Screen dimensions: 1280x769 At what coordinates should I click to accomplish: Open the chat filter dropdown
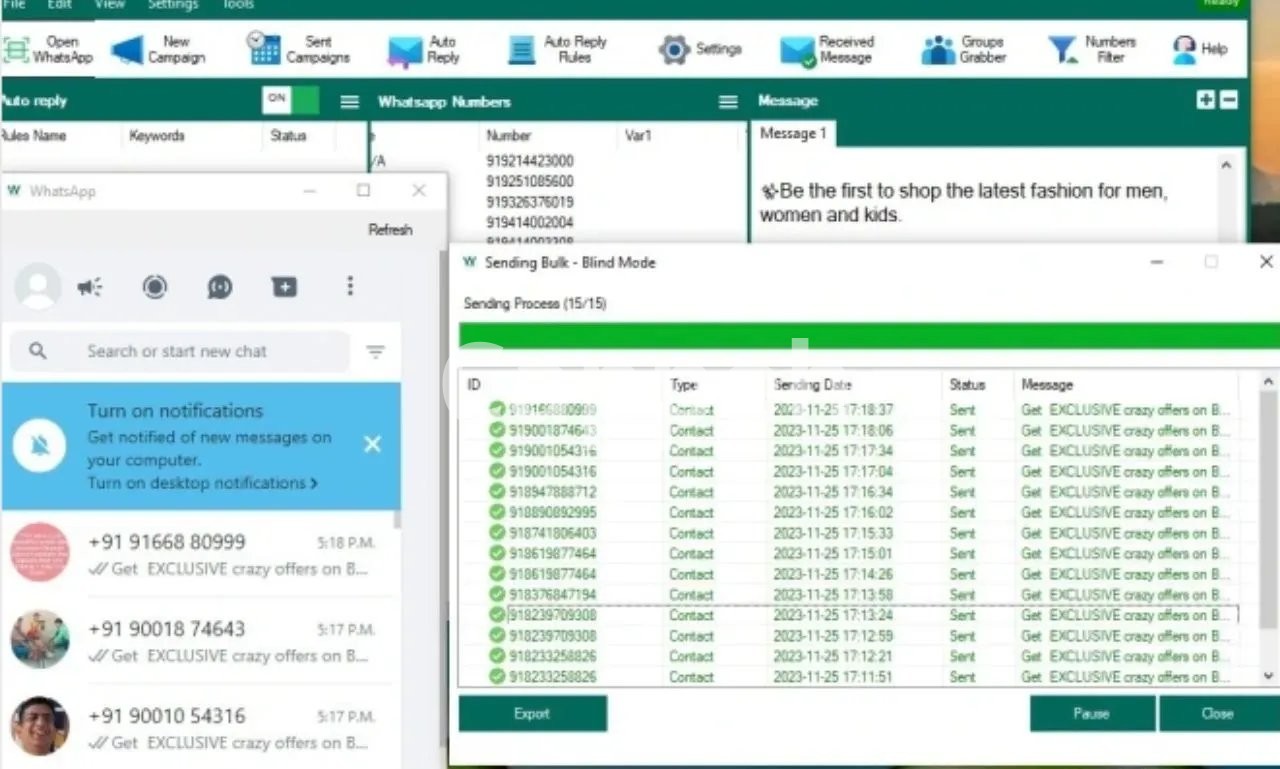pos(375,352)
